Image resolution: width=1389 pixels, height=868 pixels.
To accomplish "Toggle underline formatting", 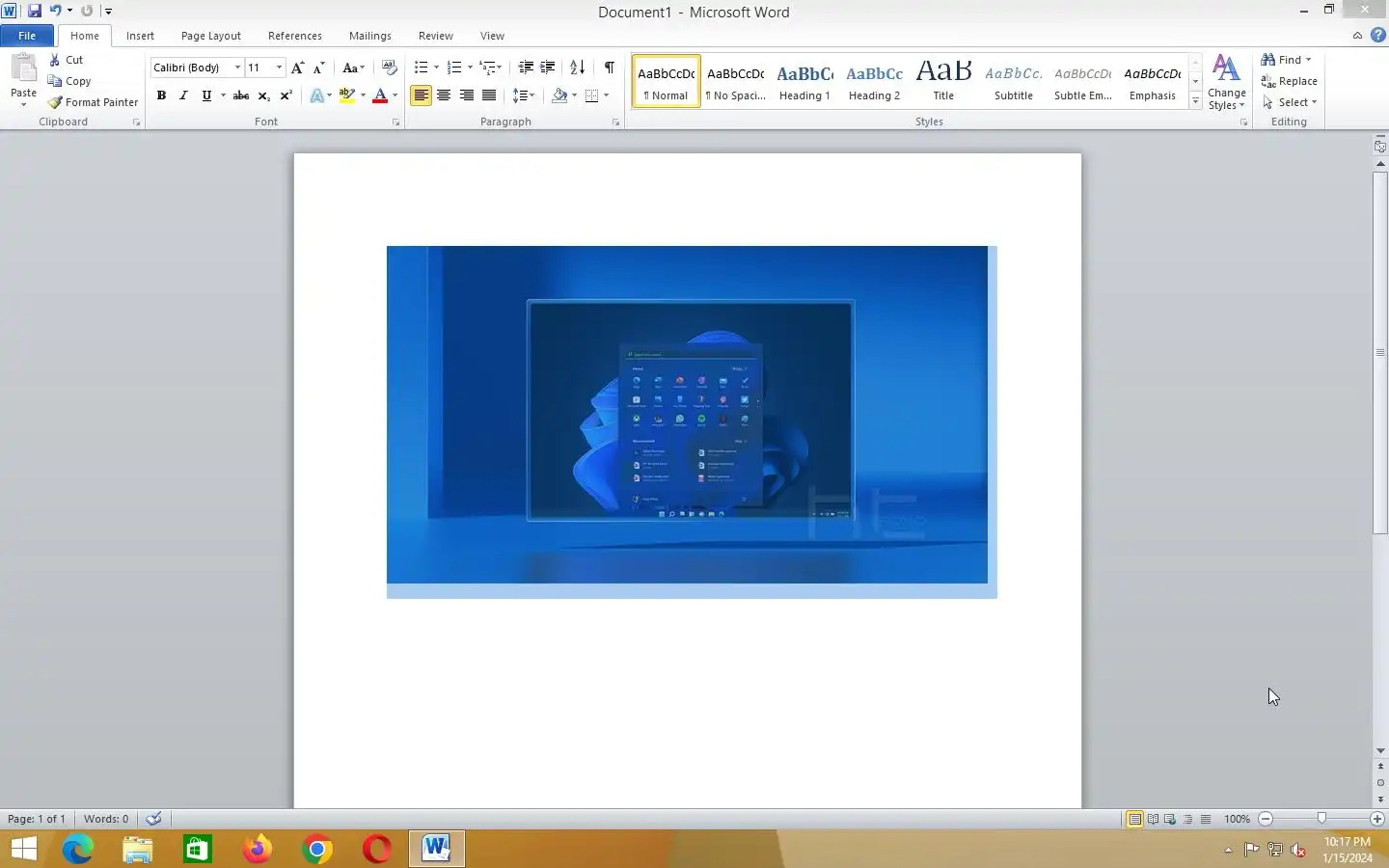I will [205, 95].
